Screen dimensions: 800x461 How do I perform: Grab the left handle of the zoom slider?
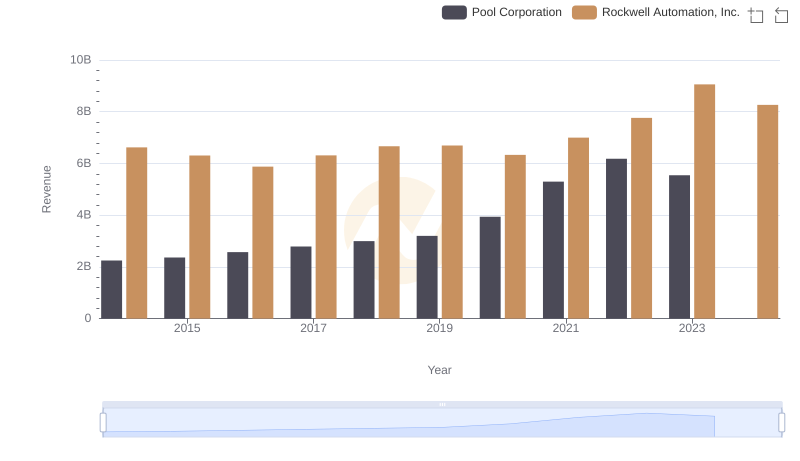[x=103, y=423]
